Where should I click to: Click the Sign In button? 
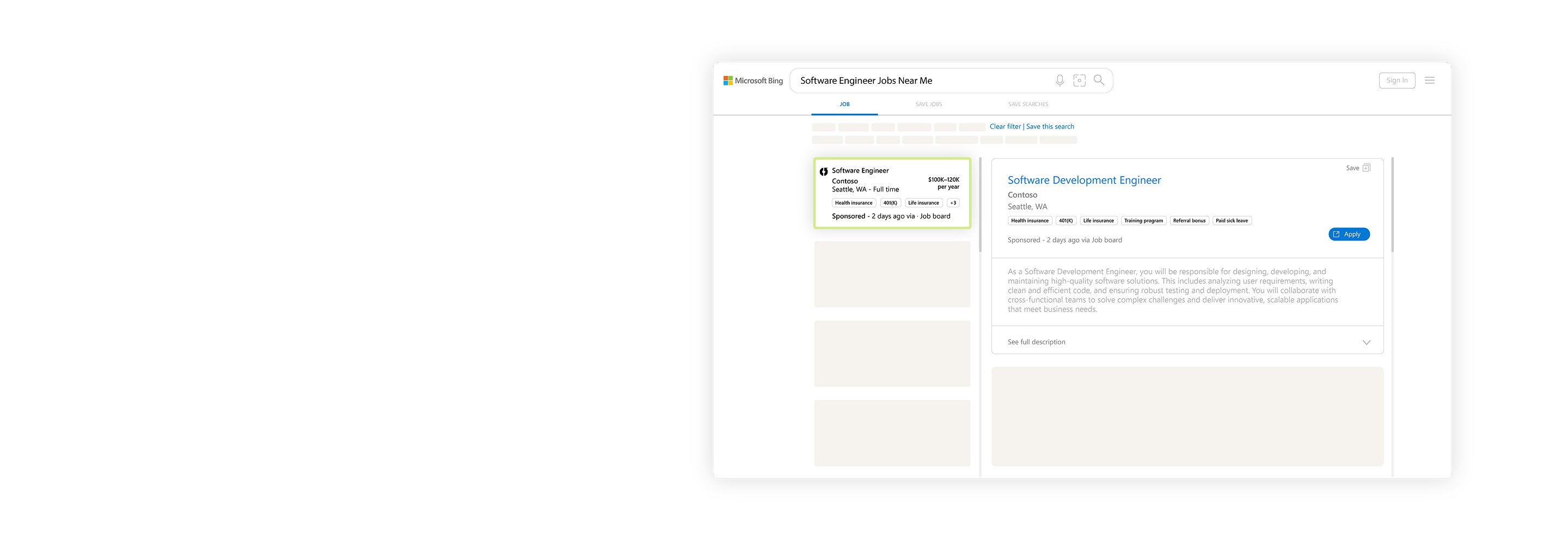(1396, 81)
